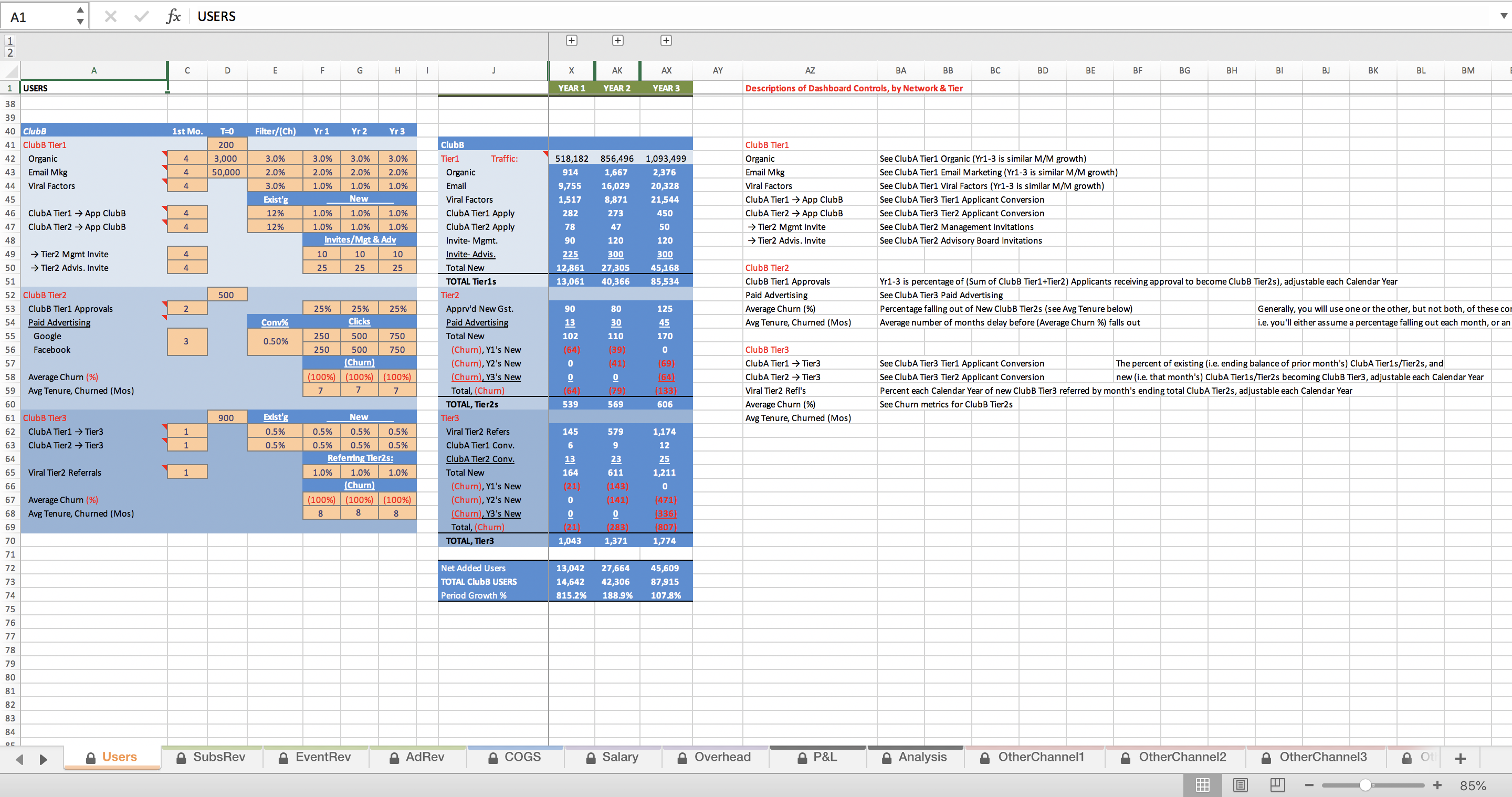Image resolution: width=1512 pixels, height=797 pixels.
Task: Select row 42 header
Action: pos(10,159)
